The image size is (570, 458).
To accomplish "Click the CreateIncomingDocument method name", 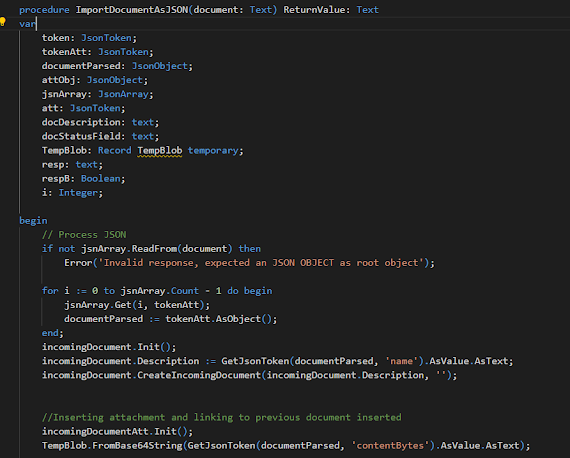I will pos(199,375).
